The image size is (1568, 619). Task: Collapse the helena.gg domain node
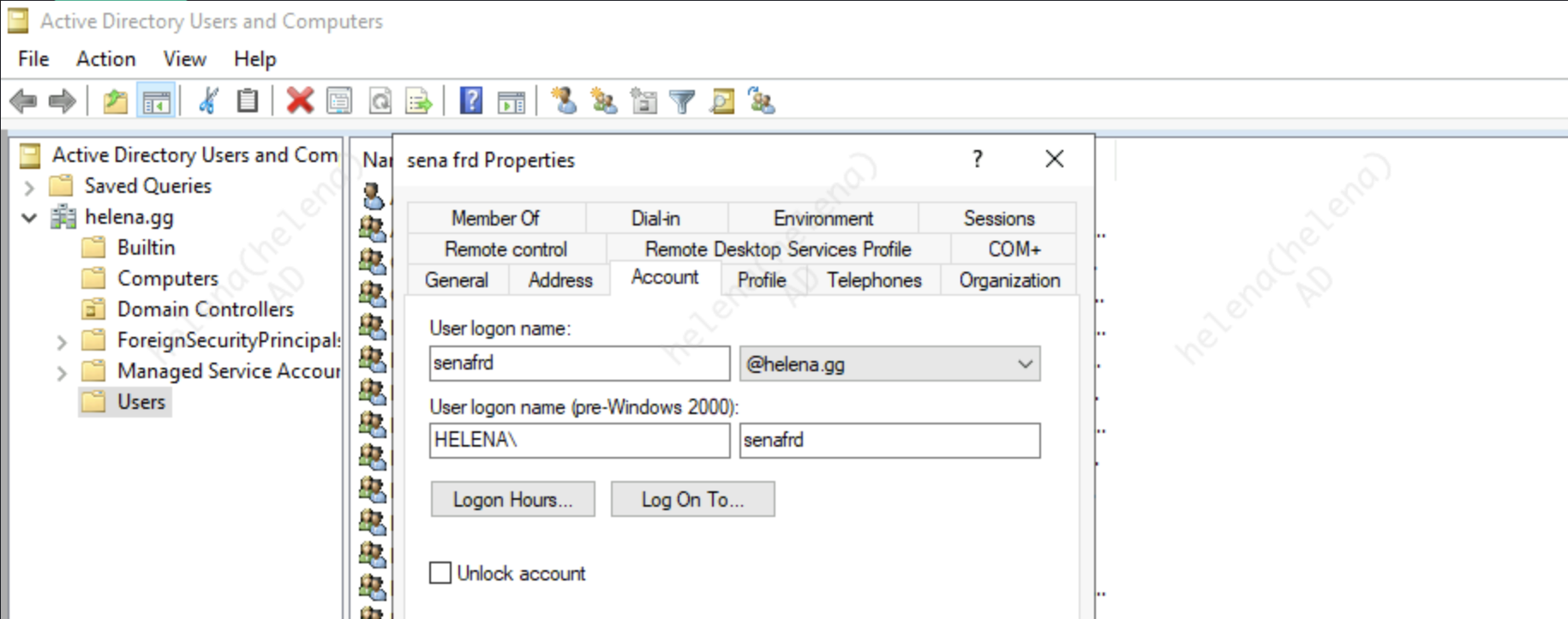point(29,218)
